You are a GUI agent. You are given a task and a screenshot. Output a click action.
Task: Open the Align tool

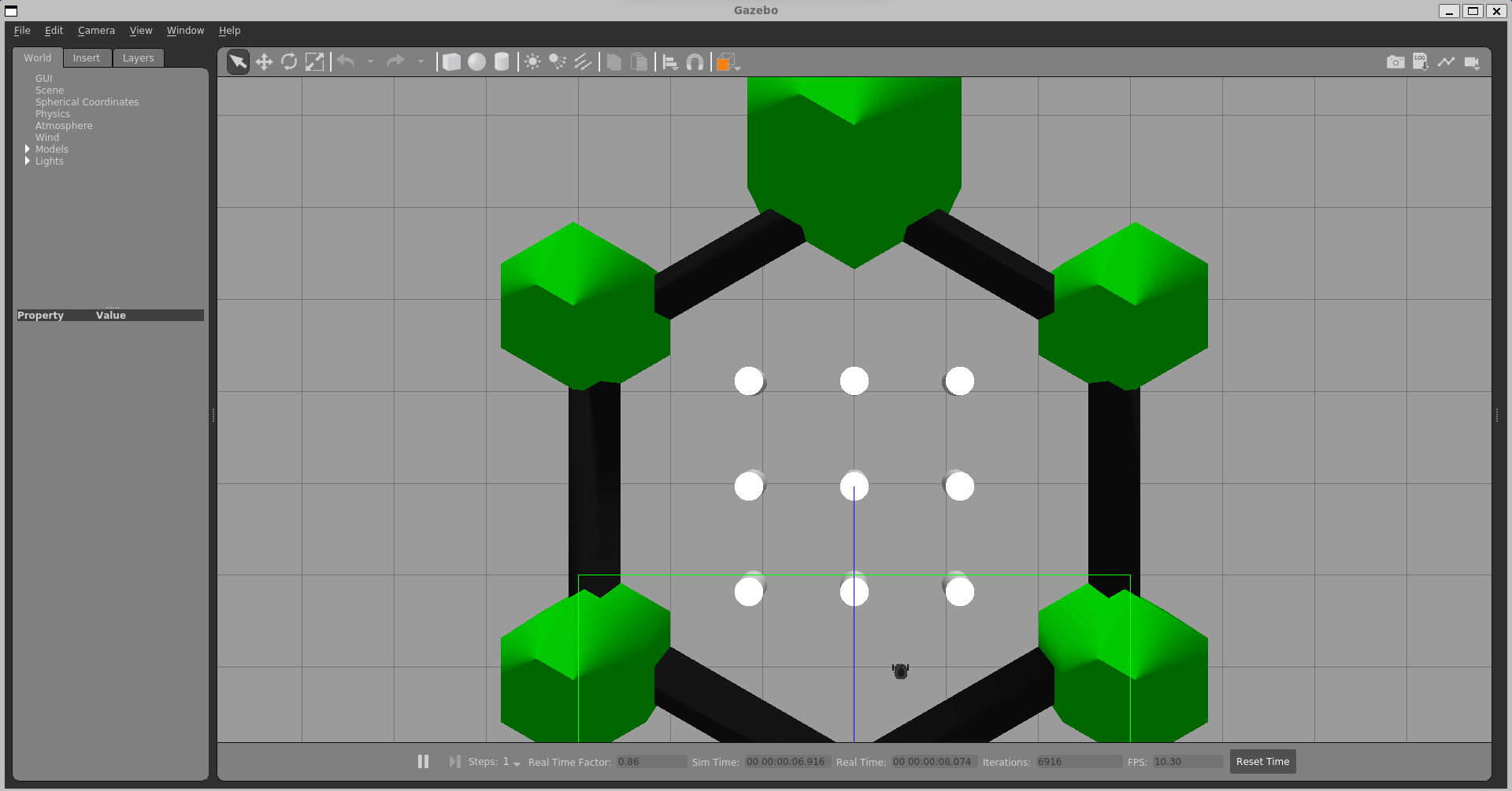click(670, 62)
